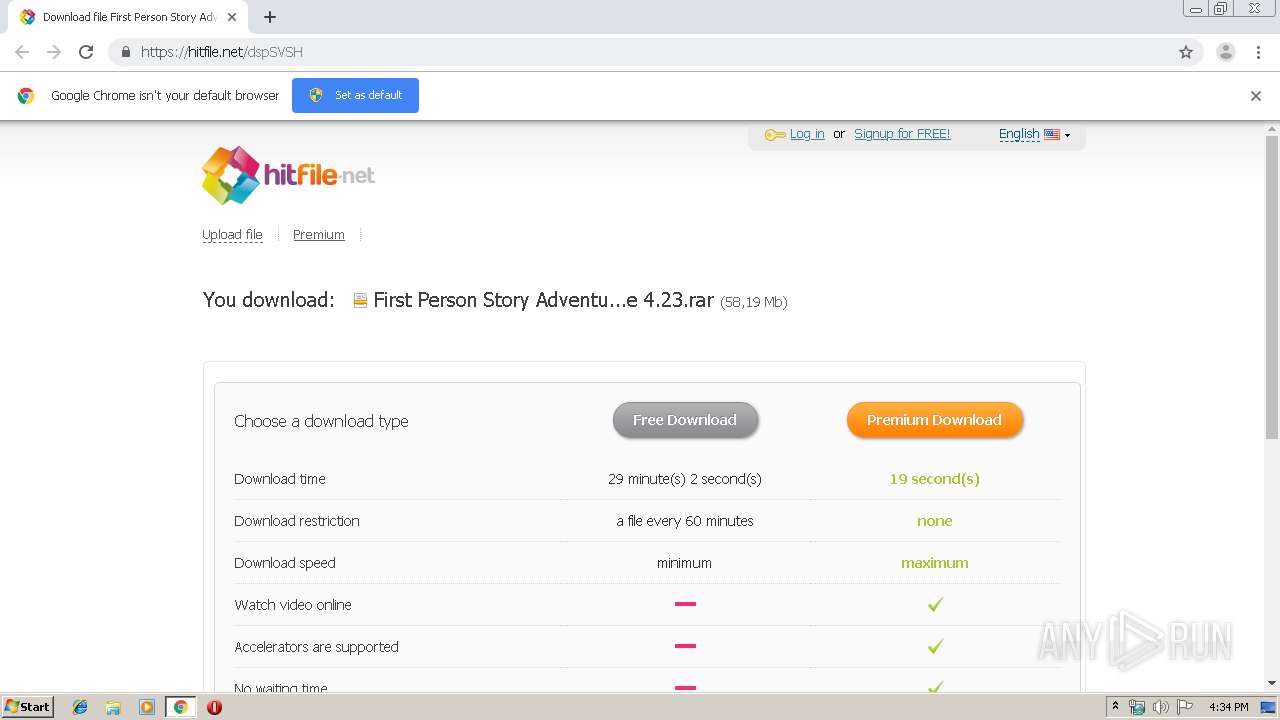Screen dimensions: 1280x720
Task: Dismiss the default browser notification bar
Action: click(1256, 96)
